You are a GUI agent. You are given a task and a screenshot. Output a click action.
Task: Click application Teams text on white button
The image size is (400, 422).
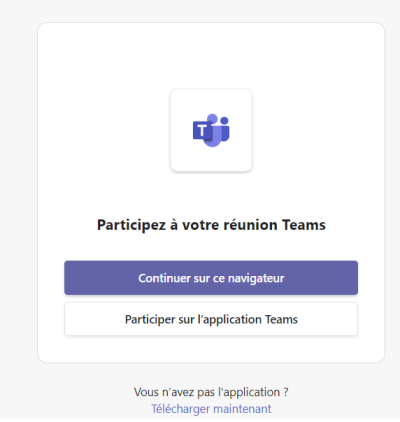pyautogui.click(x=250, y=320)
